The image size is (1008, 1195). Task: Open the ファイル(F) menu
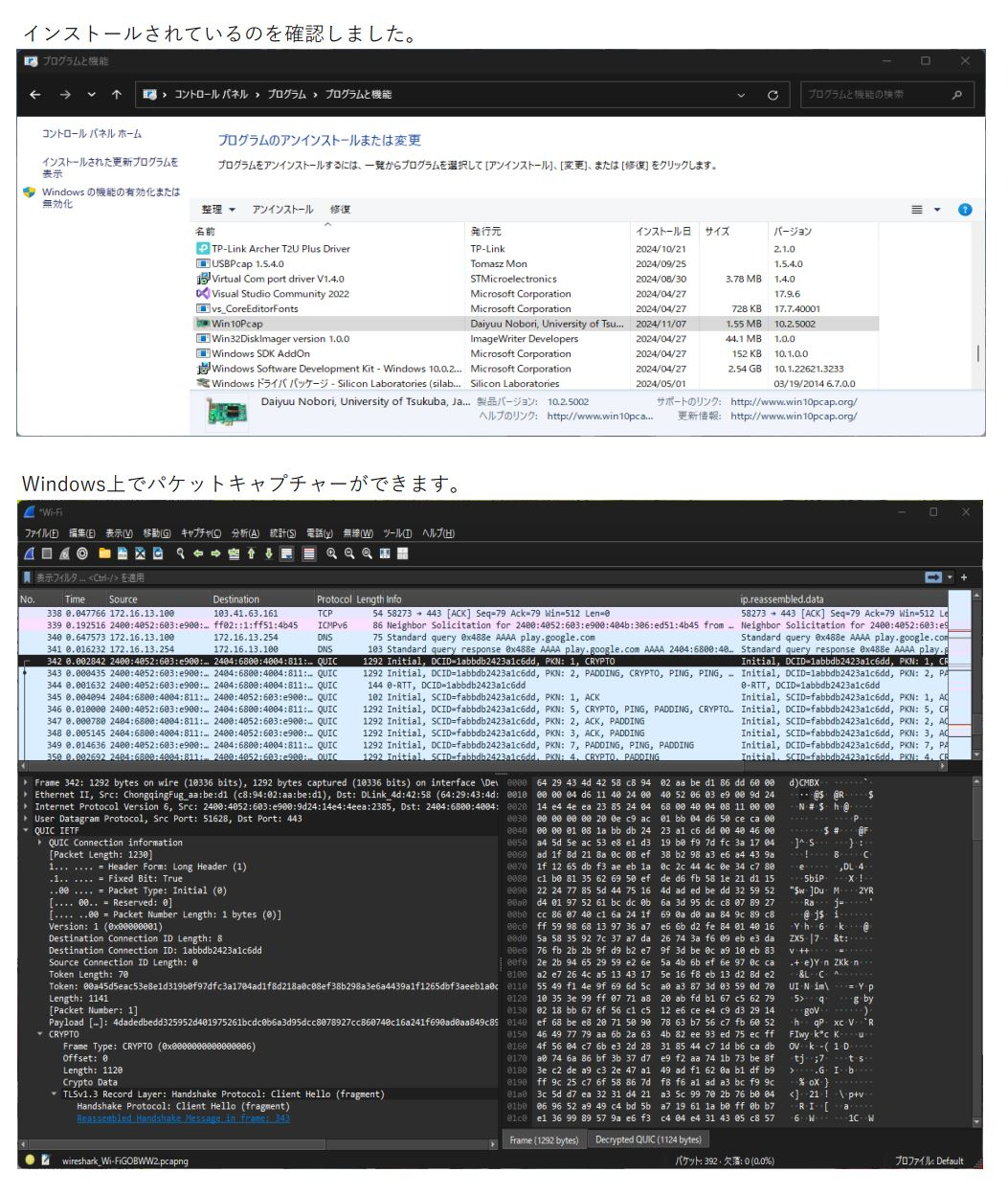pos(41,533)
